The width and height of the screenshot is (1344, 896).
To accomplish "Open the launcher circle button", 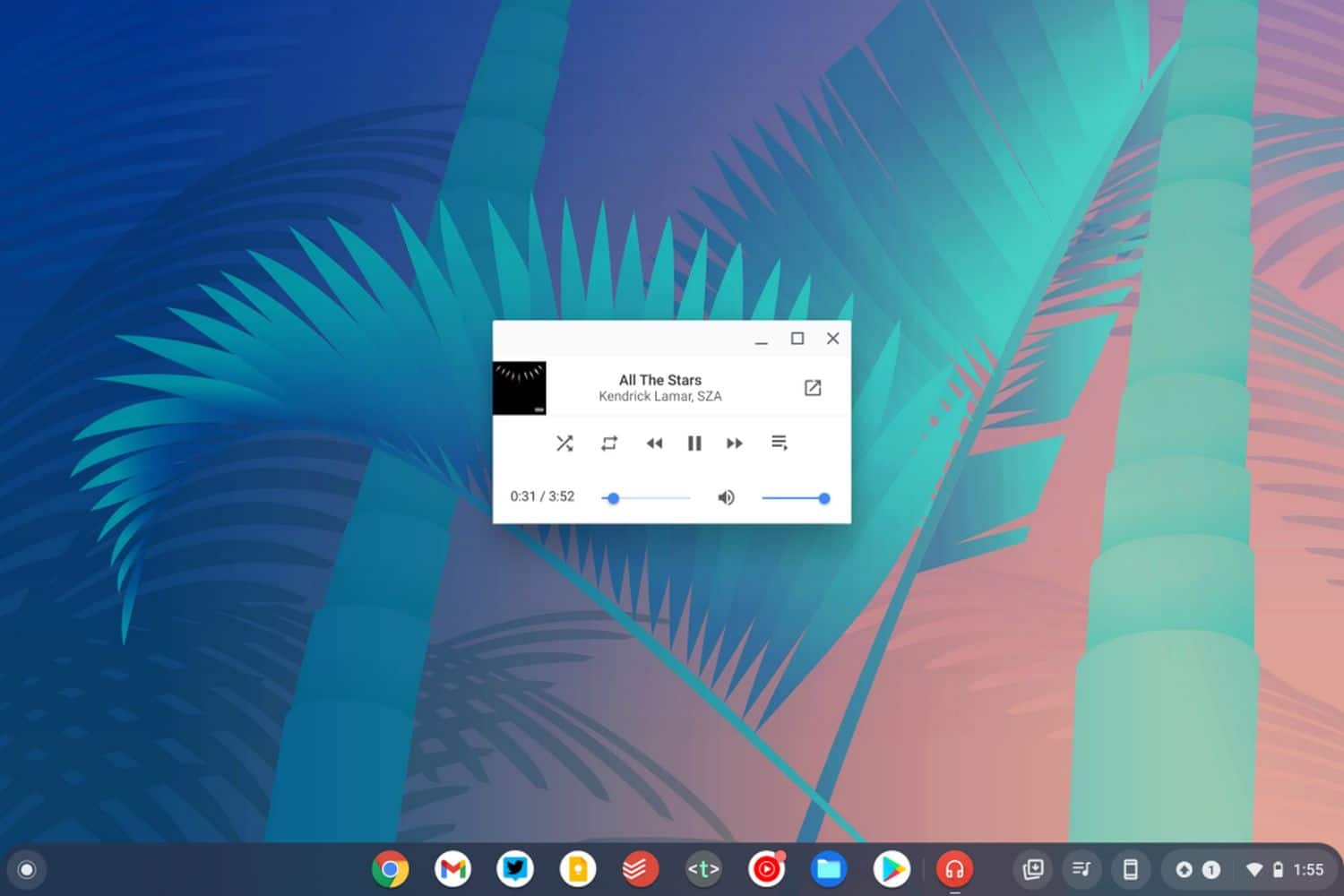I will coord(27,869).
